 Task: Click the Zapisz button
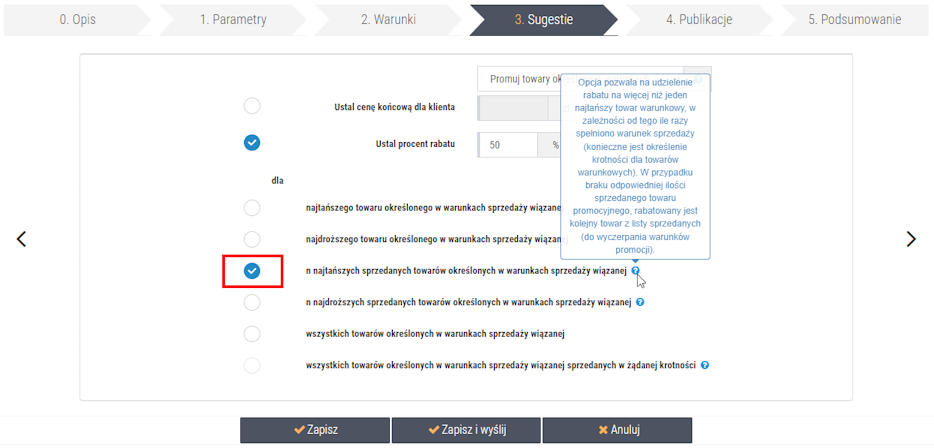[x=315, y=430]
